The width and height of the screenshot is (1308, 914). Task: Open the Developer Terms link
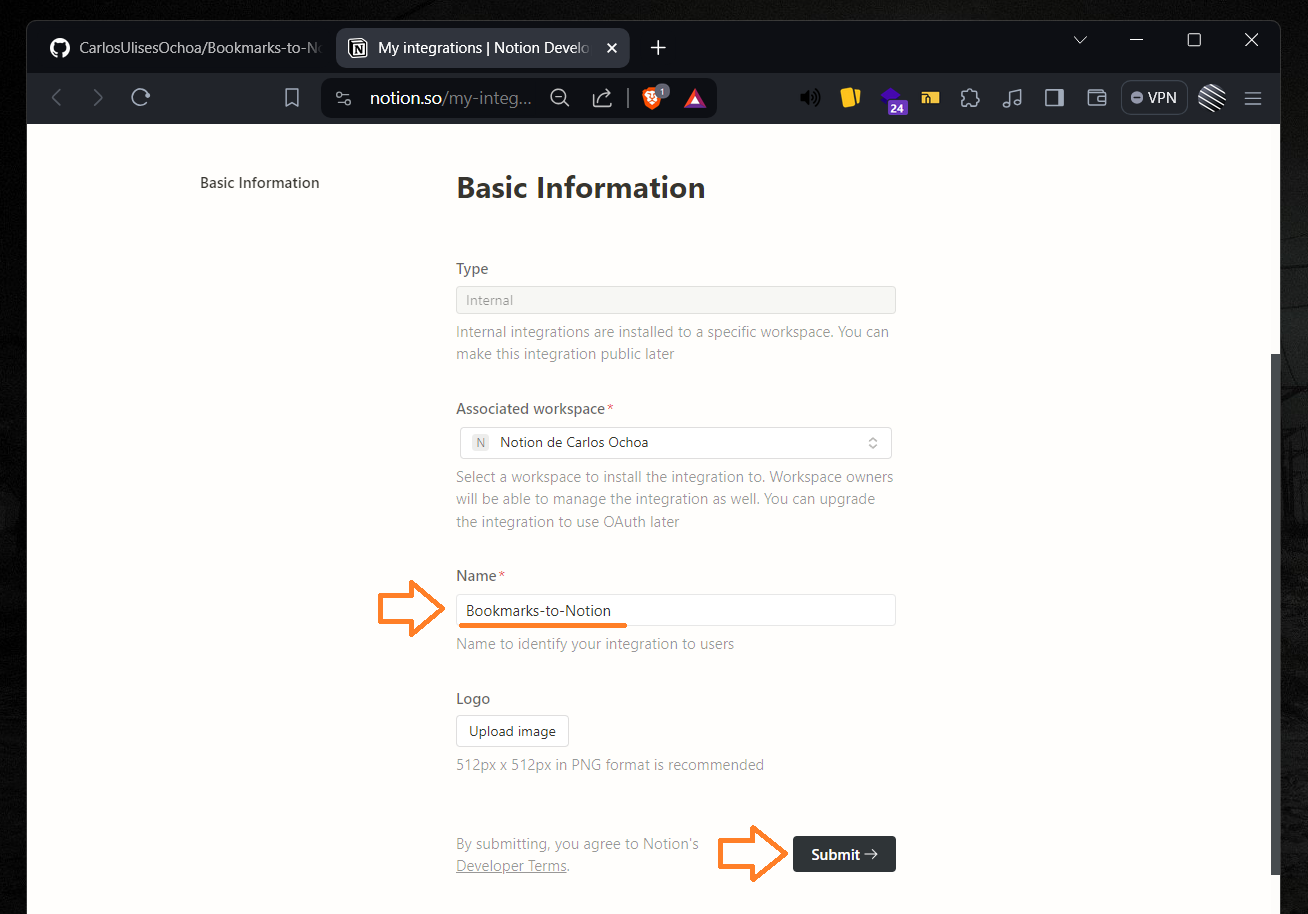tap(511, 866)
